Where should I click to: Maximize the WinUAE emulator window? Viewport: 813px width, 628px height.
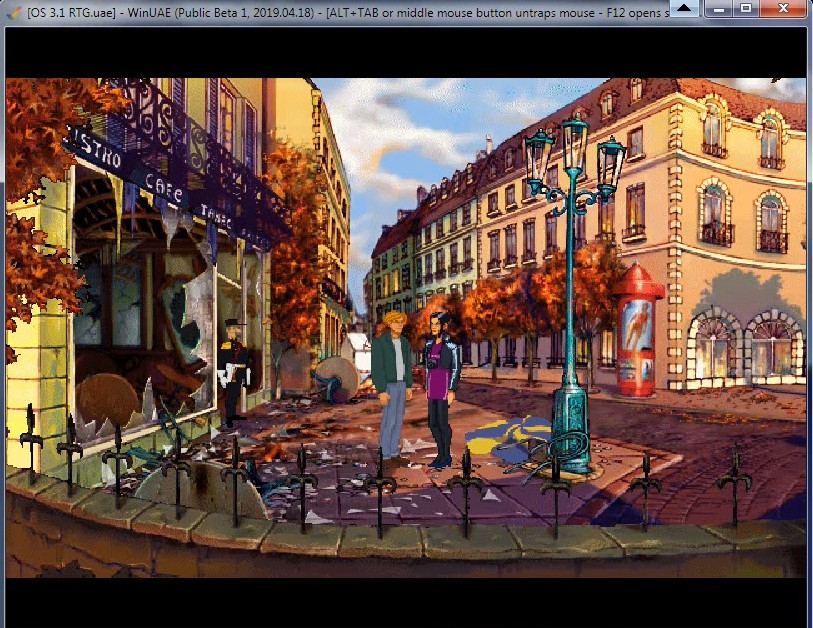point(745,9)
